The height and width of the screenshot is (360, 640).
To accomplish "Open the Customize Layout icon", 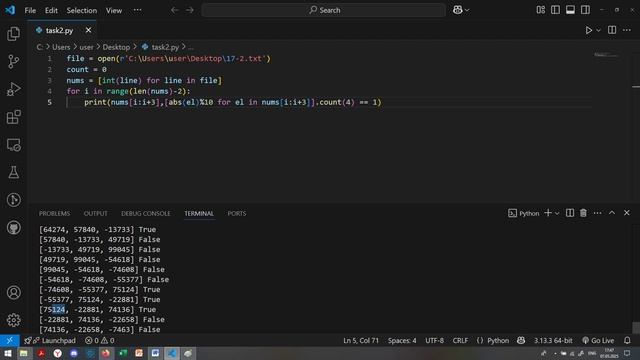I will point(541,10).
